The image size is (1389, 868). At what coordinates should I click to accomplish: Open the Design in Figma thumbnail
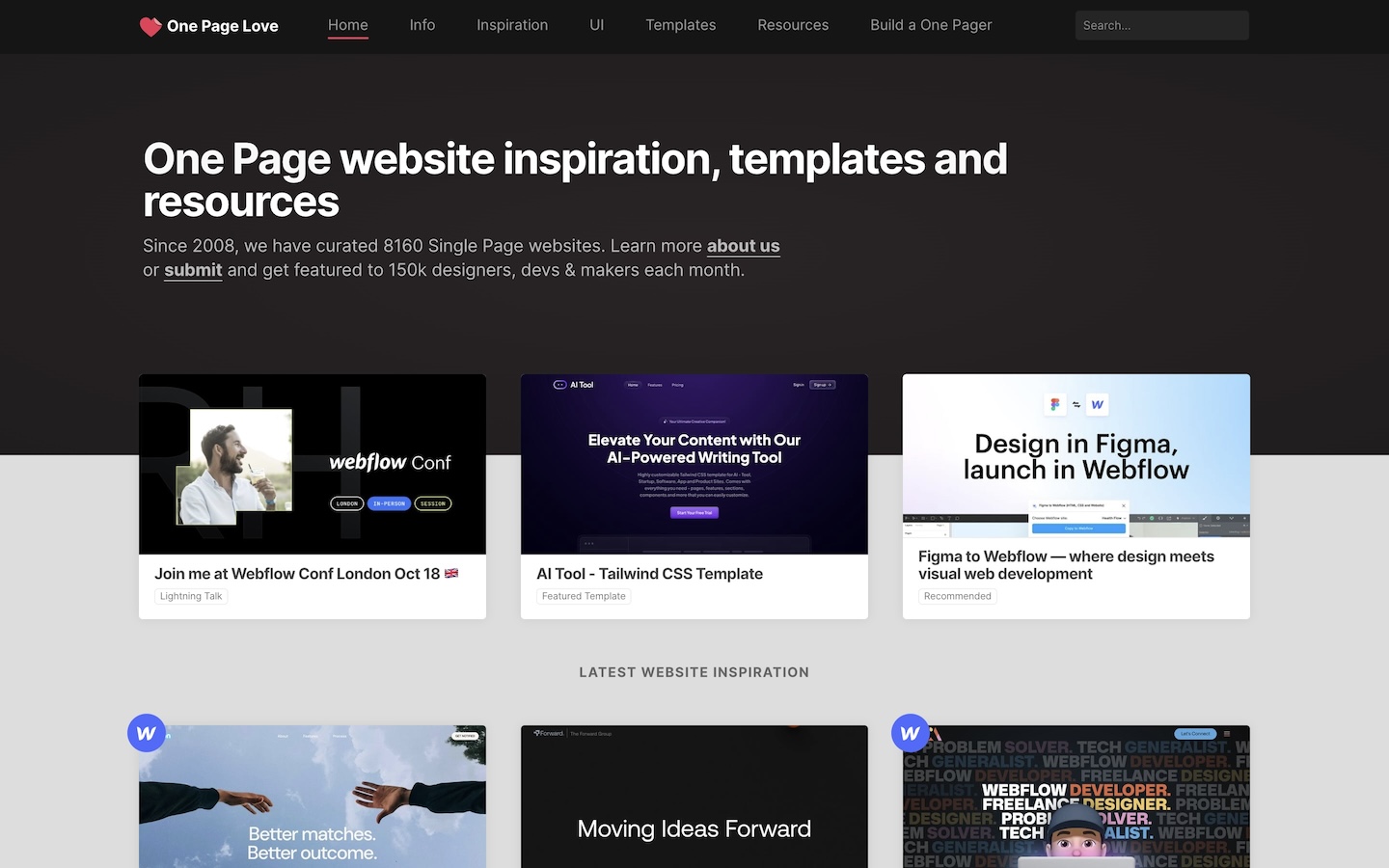click(x=1076, y=455)
